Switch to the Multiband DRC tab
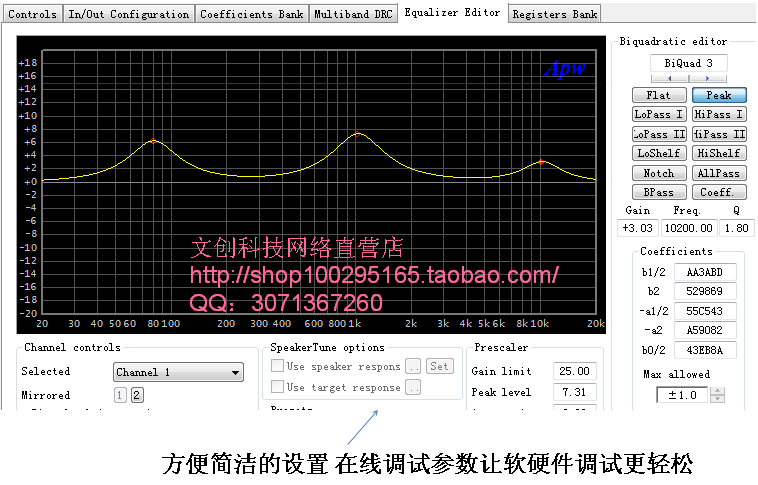The height and width of the screenshot is (485, 758). coord(355,14)
